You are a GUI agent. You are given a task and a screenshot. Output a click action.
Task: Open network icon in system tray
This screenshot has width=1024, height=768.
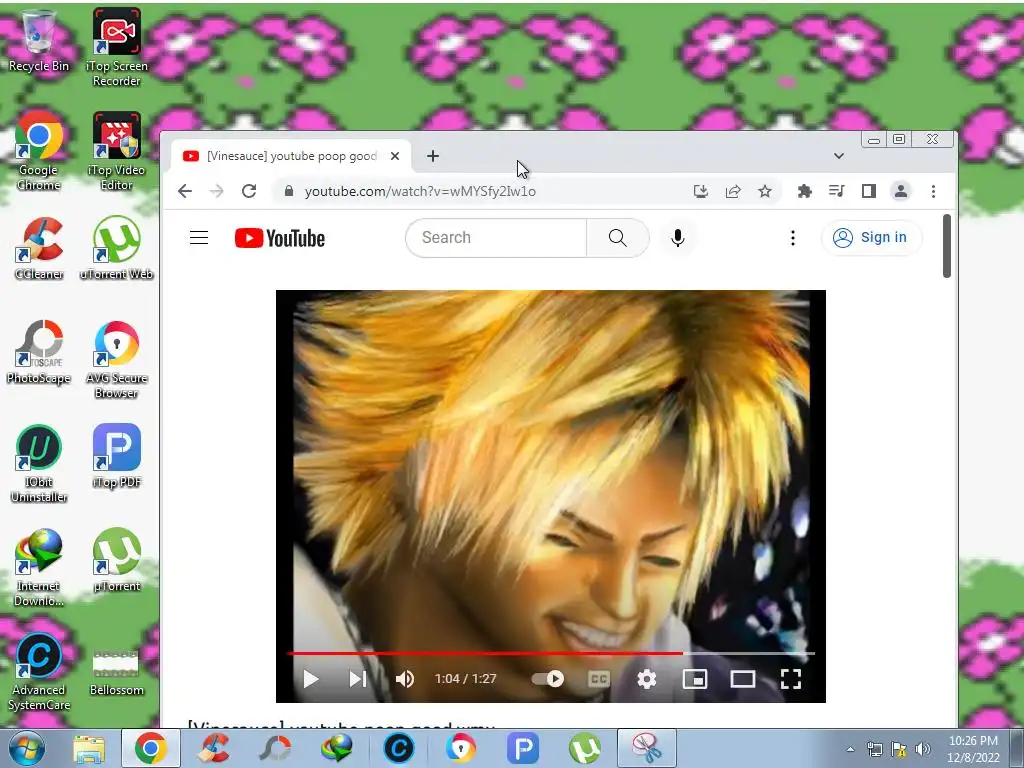[874, 749]
